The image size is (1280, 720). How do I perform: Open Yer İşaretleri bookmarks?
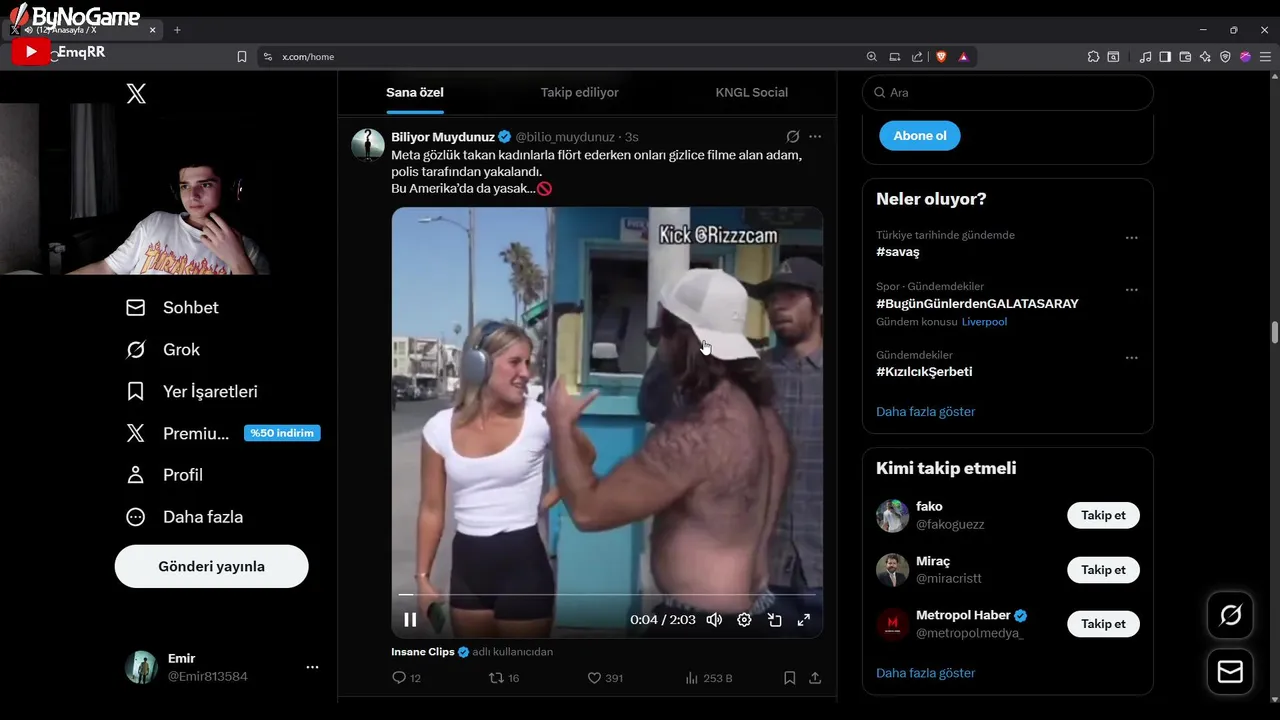pos(191,392)
